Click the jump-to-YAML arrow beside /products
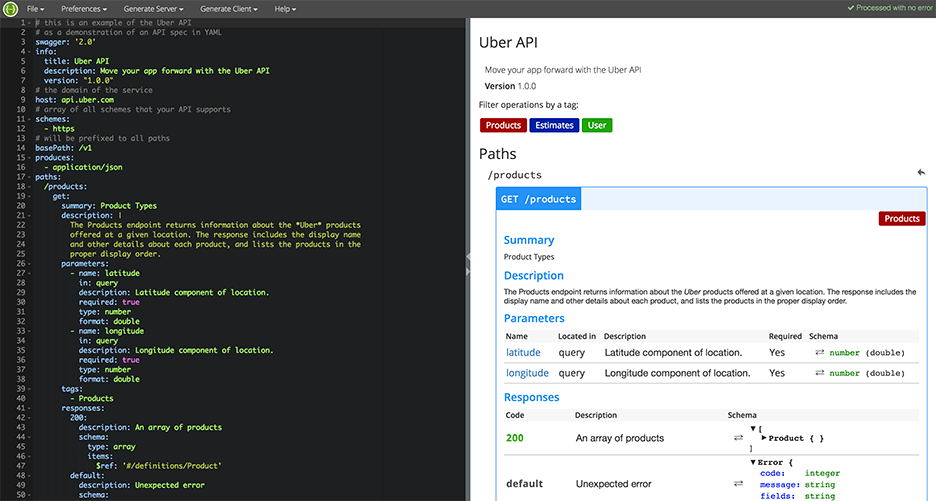This screenshot has height=501, width=936. point(921,173)
